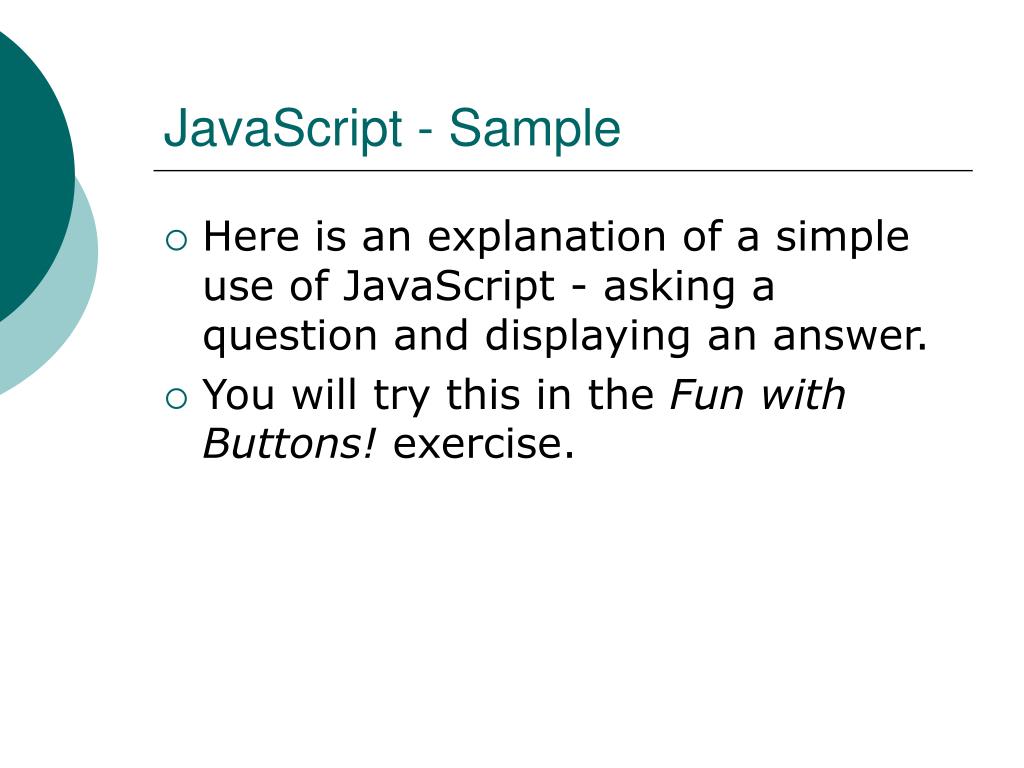
Task: Click the italic text "Fun with"
Action: tap(757, 396)
